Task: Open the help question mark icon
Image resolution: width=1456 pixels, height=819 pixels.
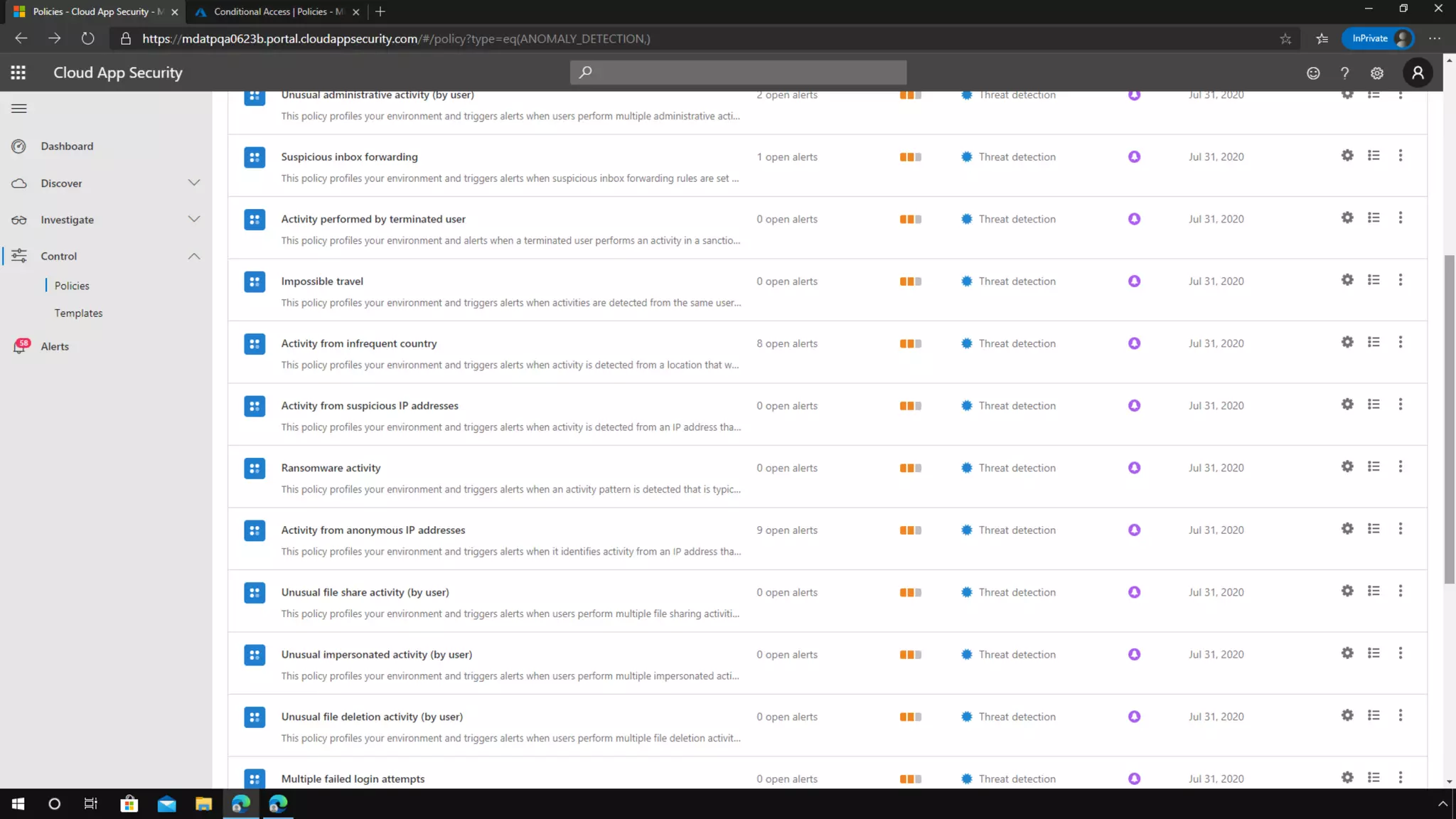Action: pyautogui.click(x=1344, y=73)
